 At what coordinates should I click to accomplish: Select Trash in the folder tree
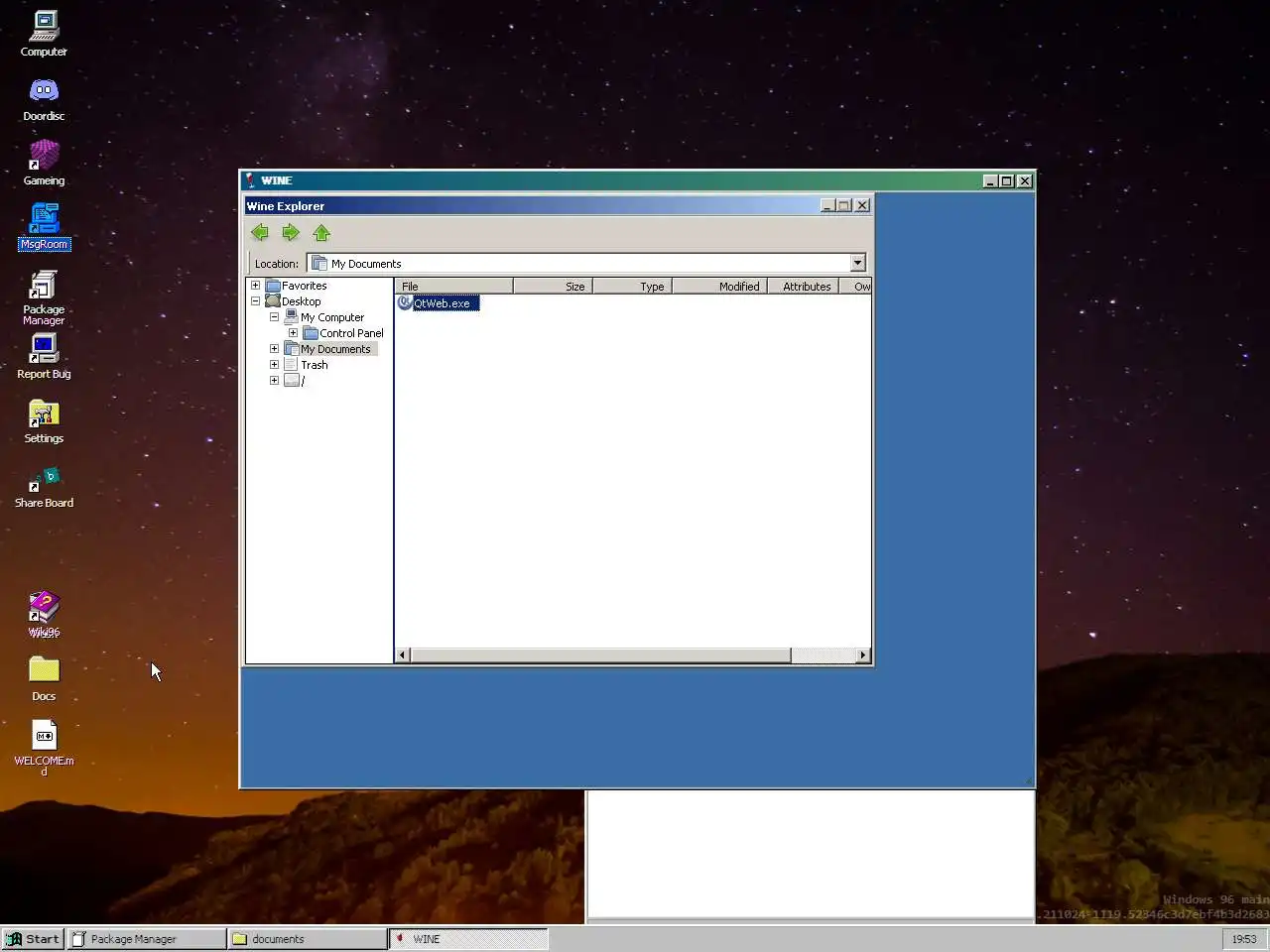point(314,365)
